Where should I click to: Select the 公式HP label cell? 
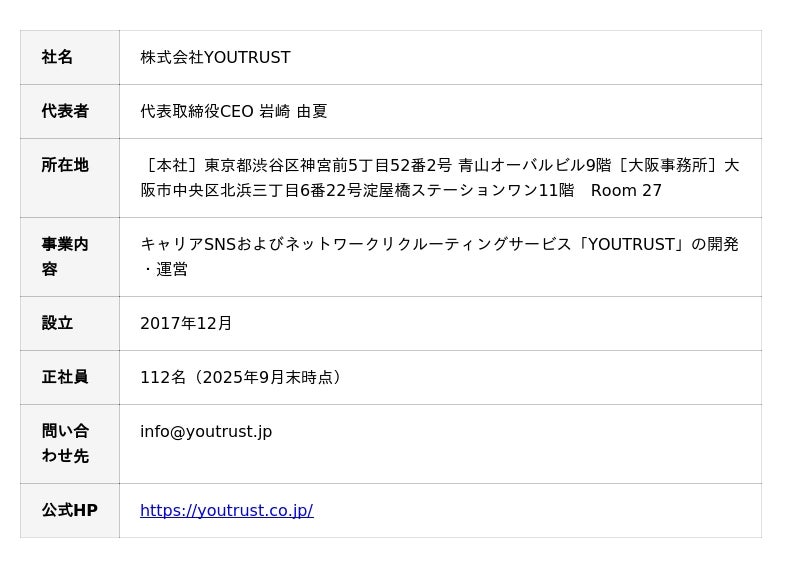(69, 511)
